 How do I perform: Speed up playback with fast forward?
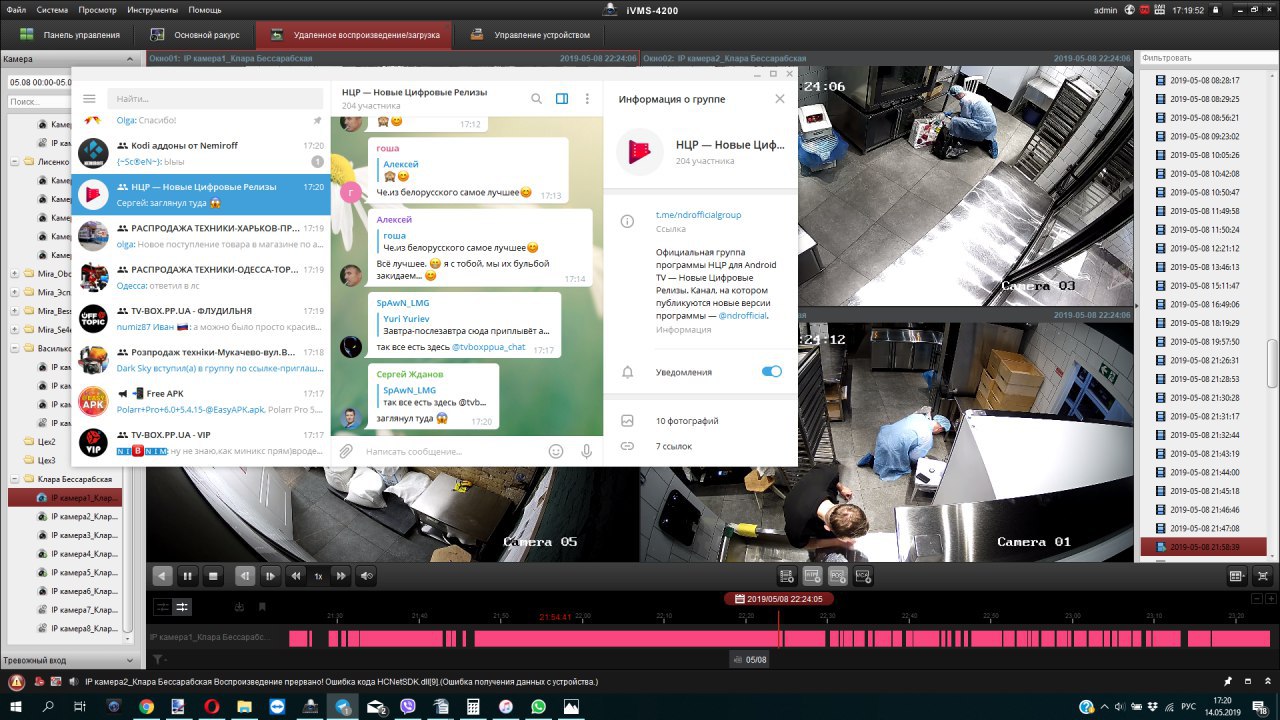coord(341,576)
